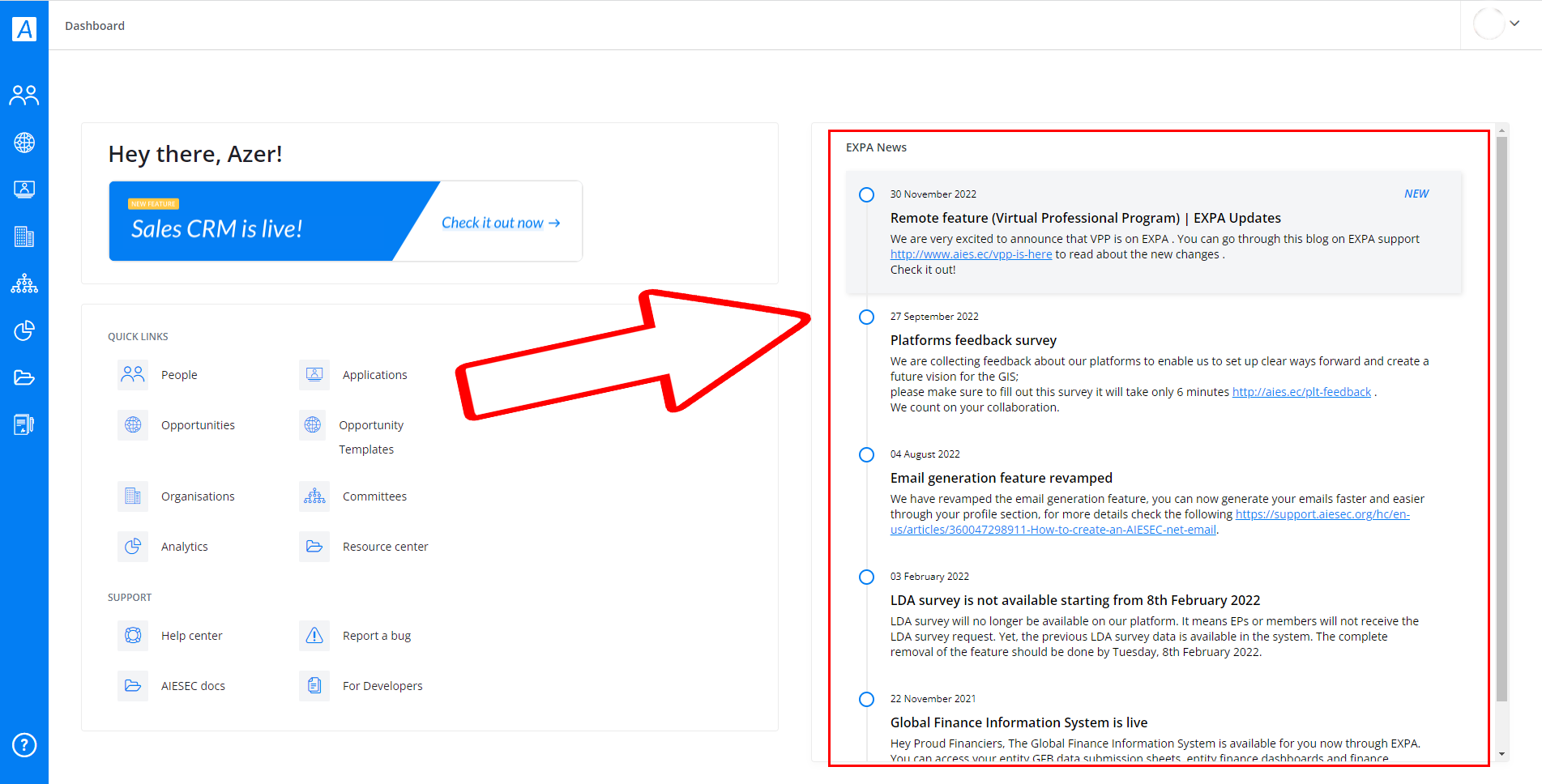Click the 30 November 2022 timeline marker
1542x784 pixels.
point(866,194)
